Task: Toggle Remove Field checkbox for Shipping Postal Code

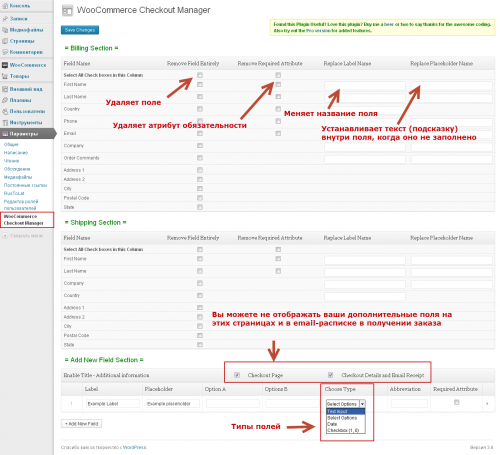Action: pyautogui.click(x=200, y=335)
